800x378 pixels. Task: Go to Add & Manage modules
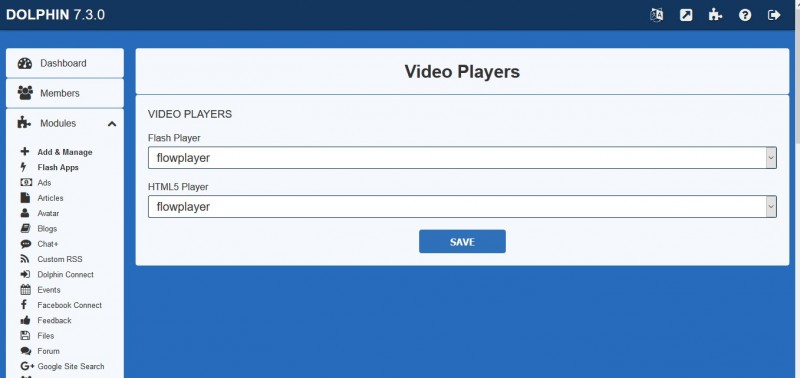point(65,152)
